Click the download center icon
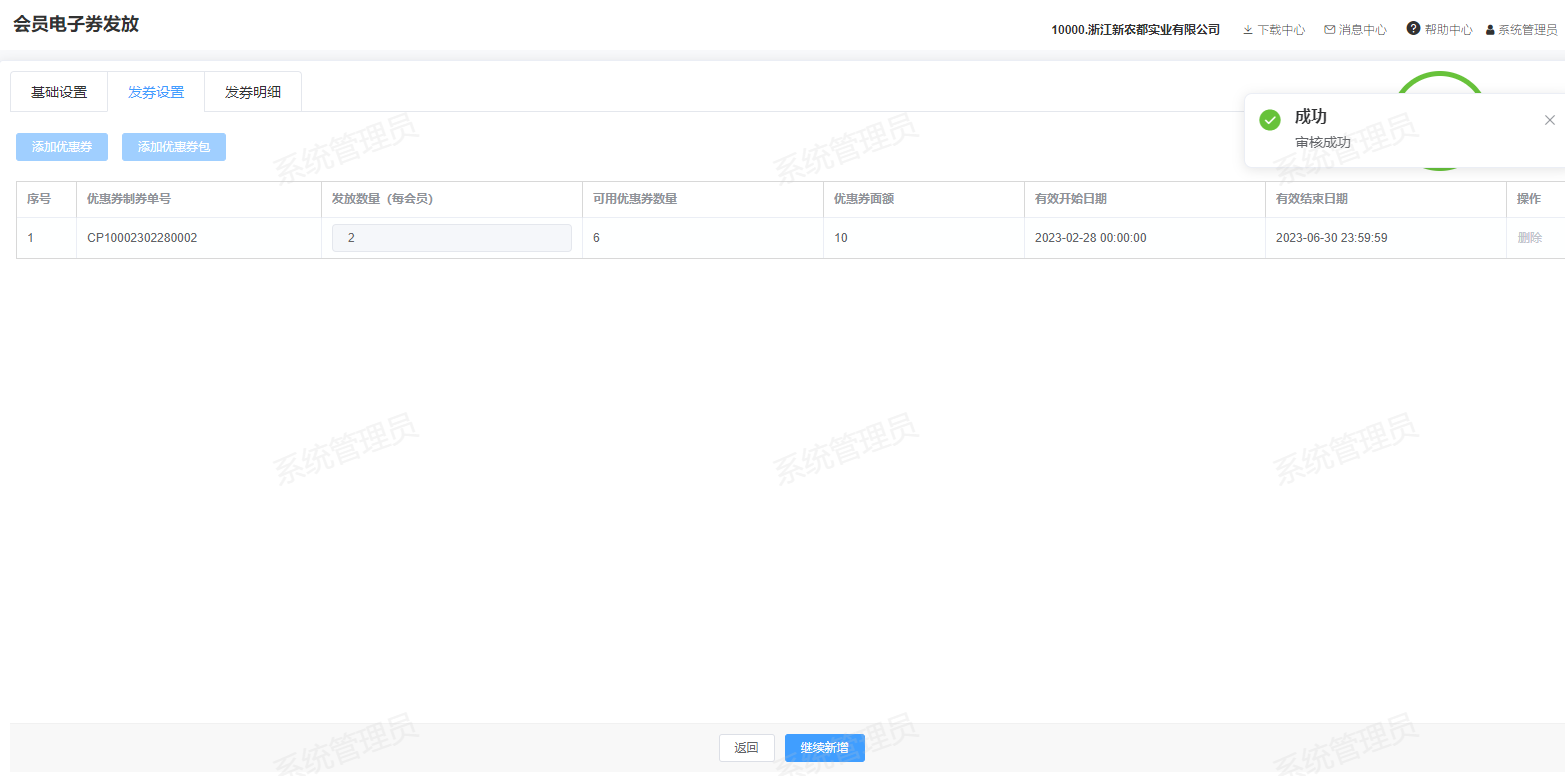Viewport: 1565px width, 776px height. 1248,30
